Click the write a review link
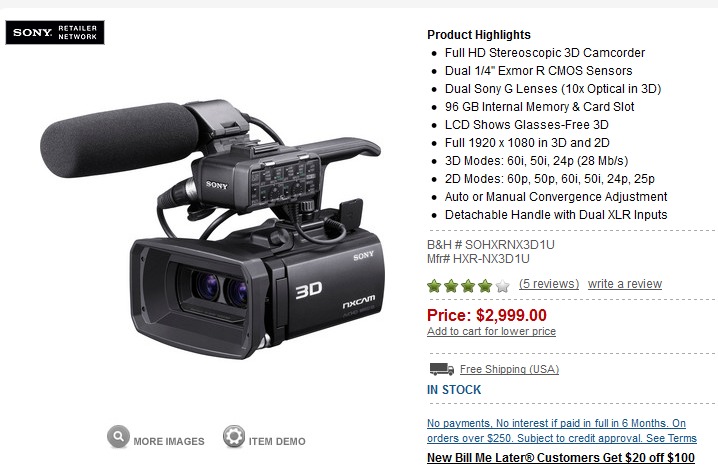 (x=625, y=284)
